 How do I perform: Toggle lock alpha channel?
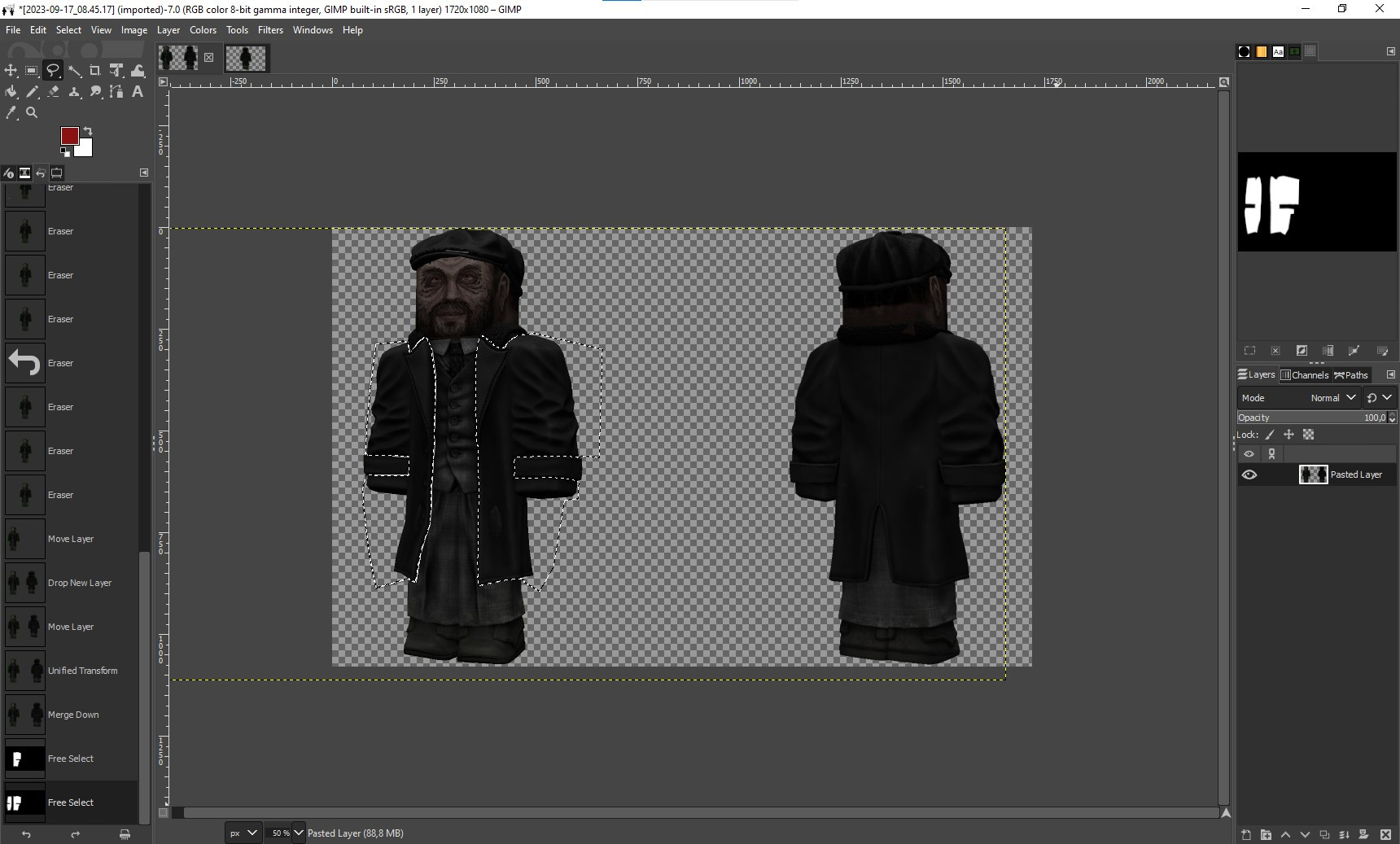[1308, 435]
